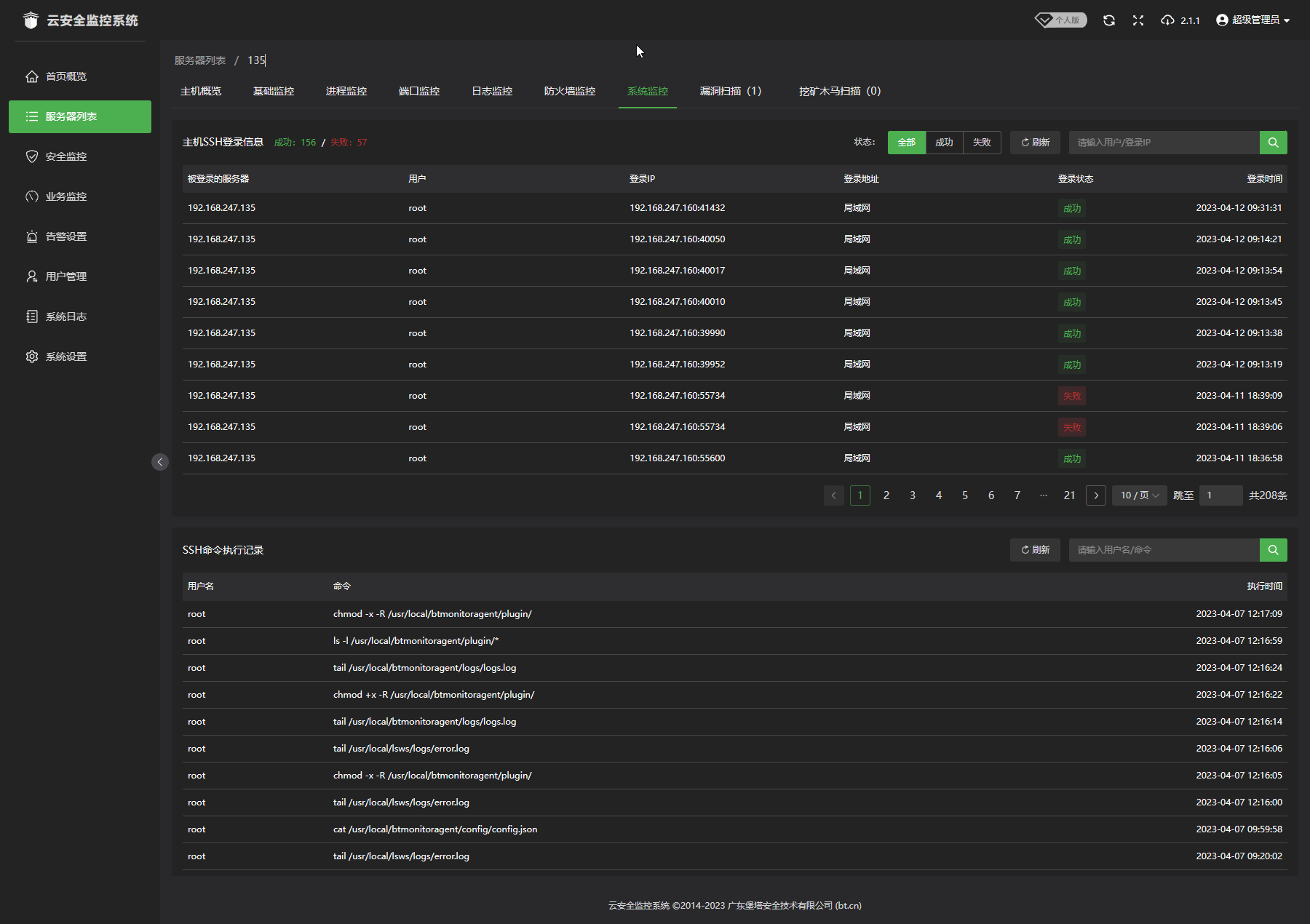Filter SSH logins by 成功 status
This screenshot has width=1310, height=924.
pos(944,143)
